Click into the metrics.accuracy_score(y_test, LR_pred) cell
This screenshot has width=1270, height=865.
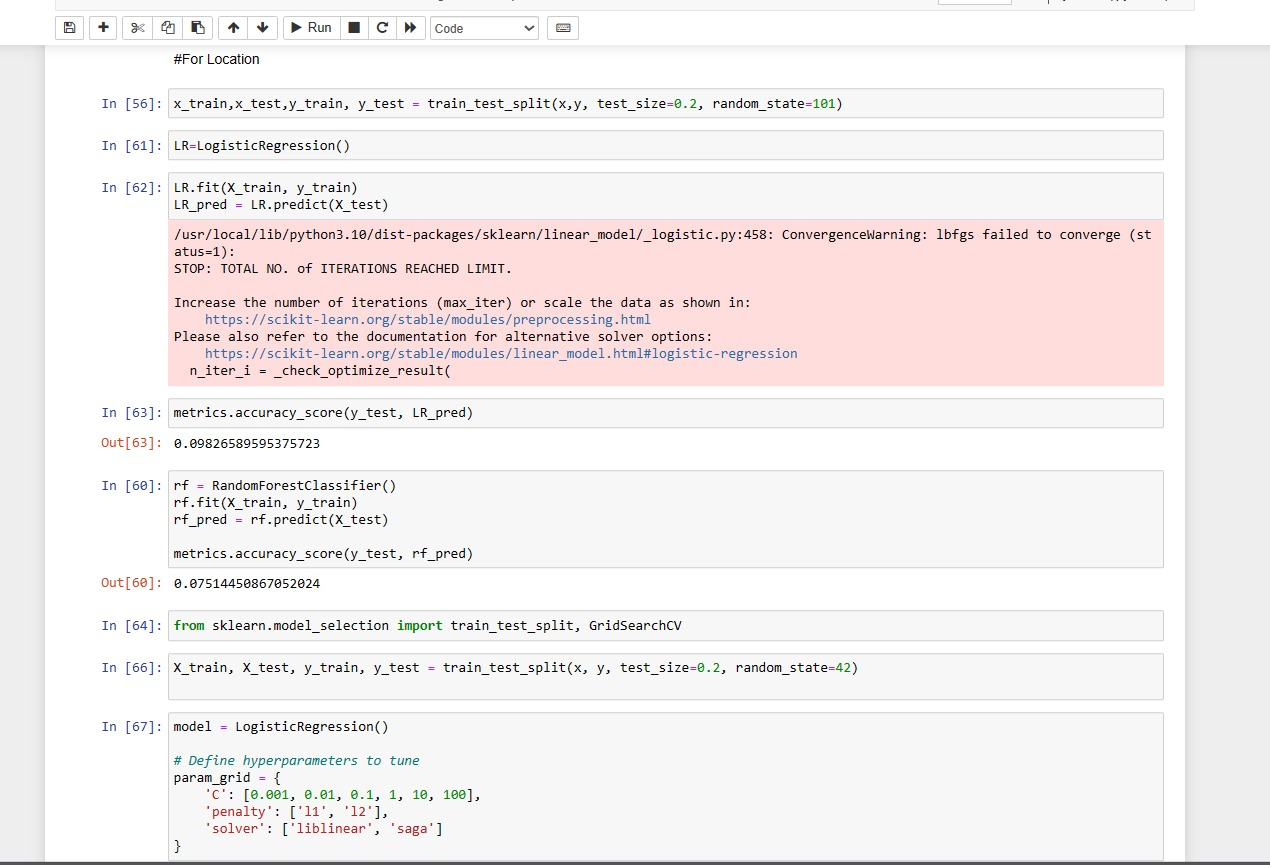click(x=666, y=413)
